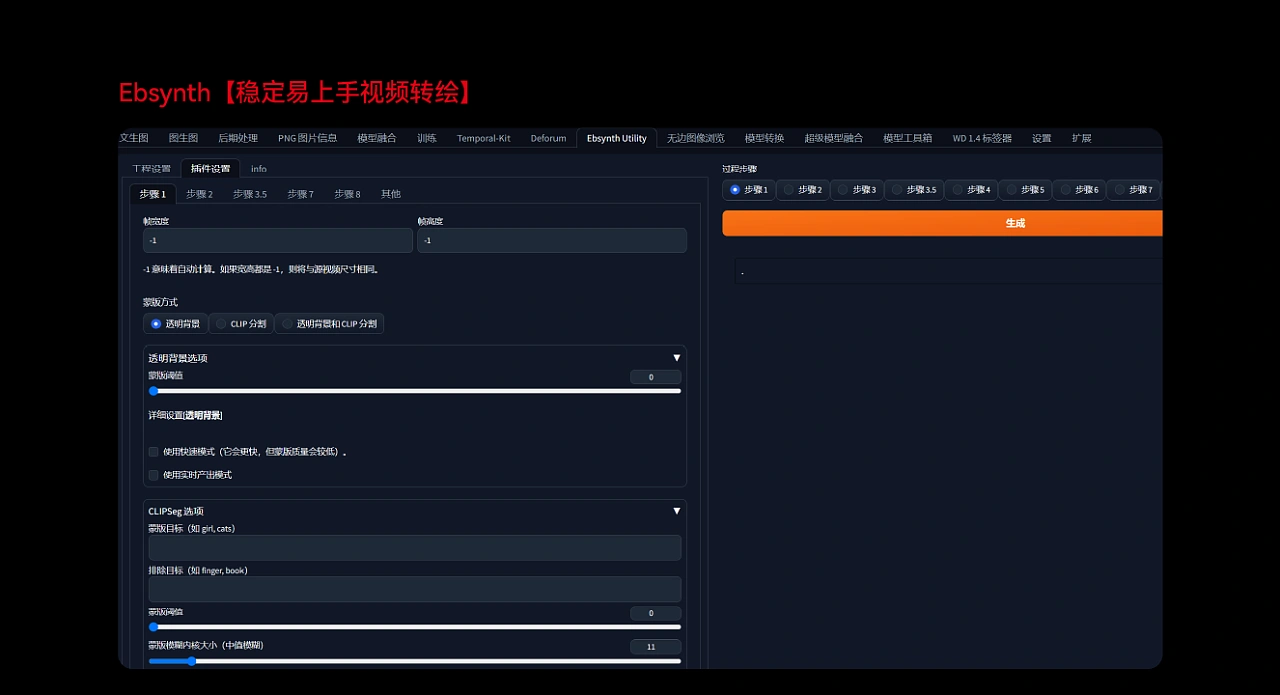1280x695 pixels.
Task: Select 步骤 1 under 过程步骤
Action: [749, 189]
